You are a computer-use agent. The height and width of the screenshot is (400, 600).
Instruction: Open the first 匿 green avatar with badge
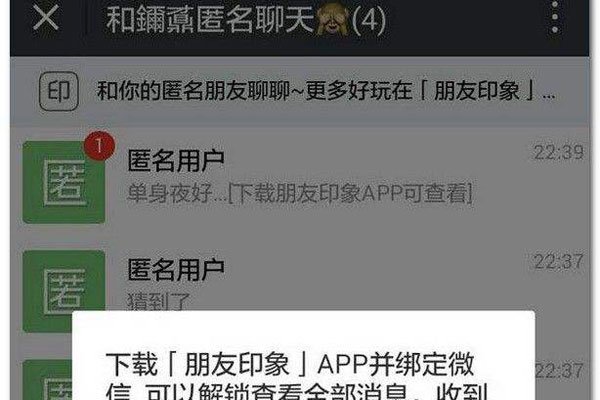pyautogui.click(x=64, y=182)
